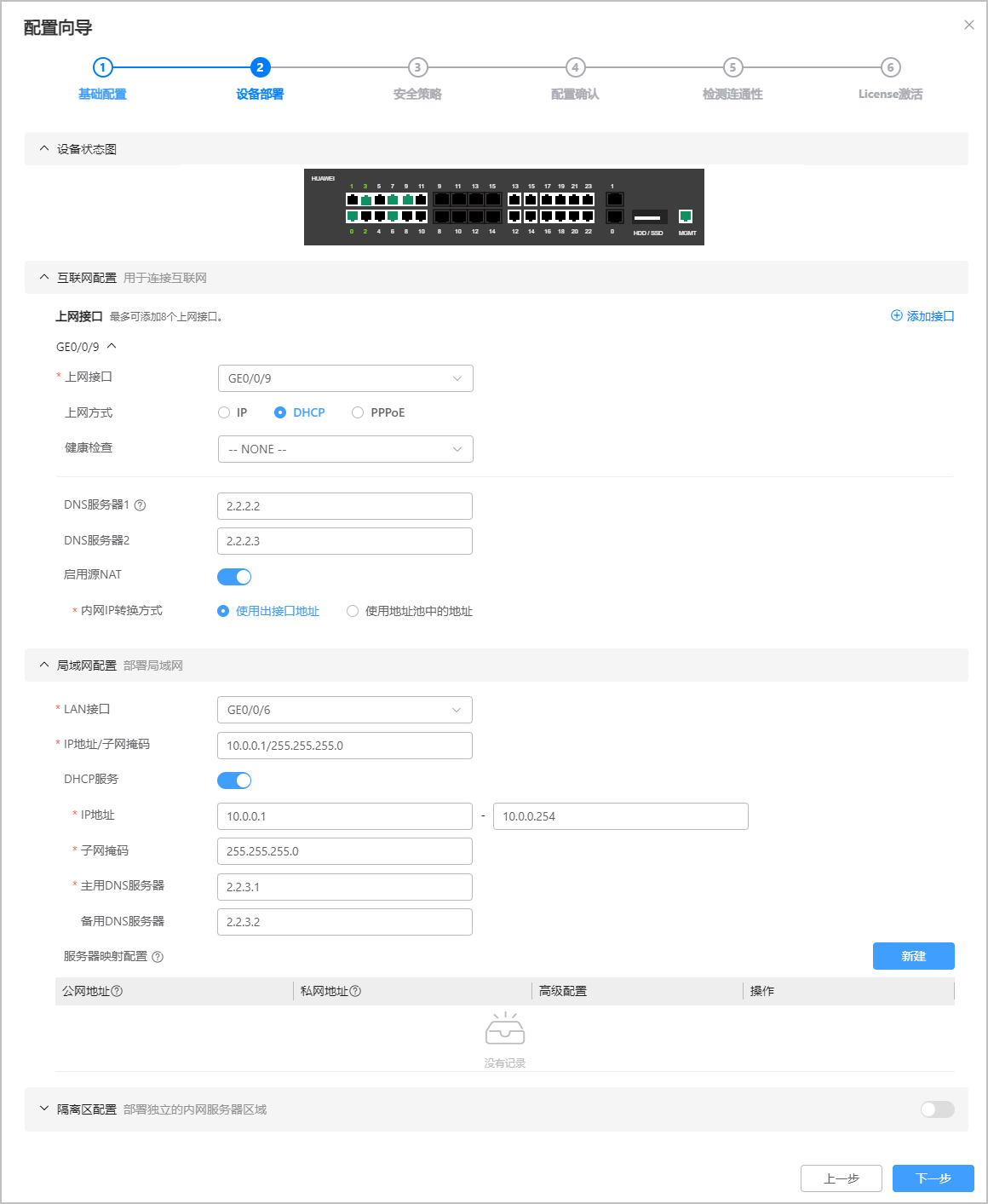Click the 操作 column header
The width and height of the screenshot is (988, 1204).
click(762, 991)
